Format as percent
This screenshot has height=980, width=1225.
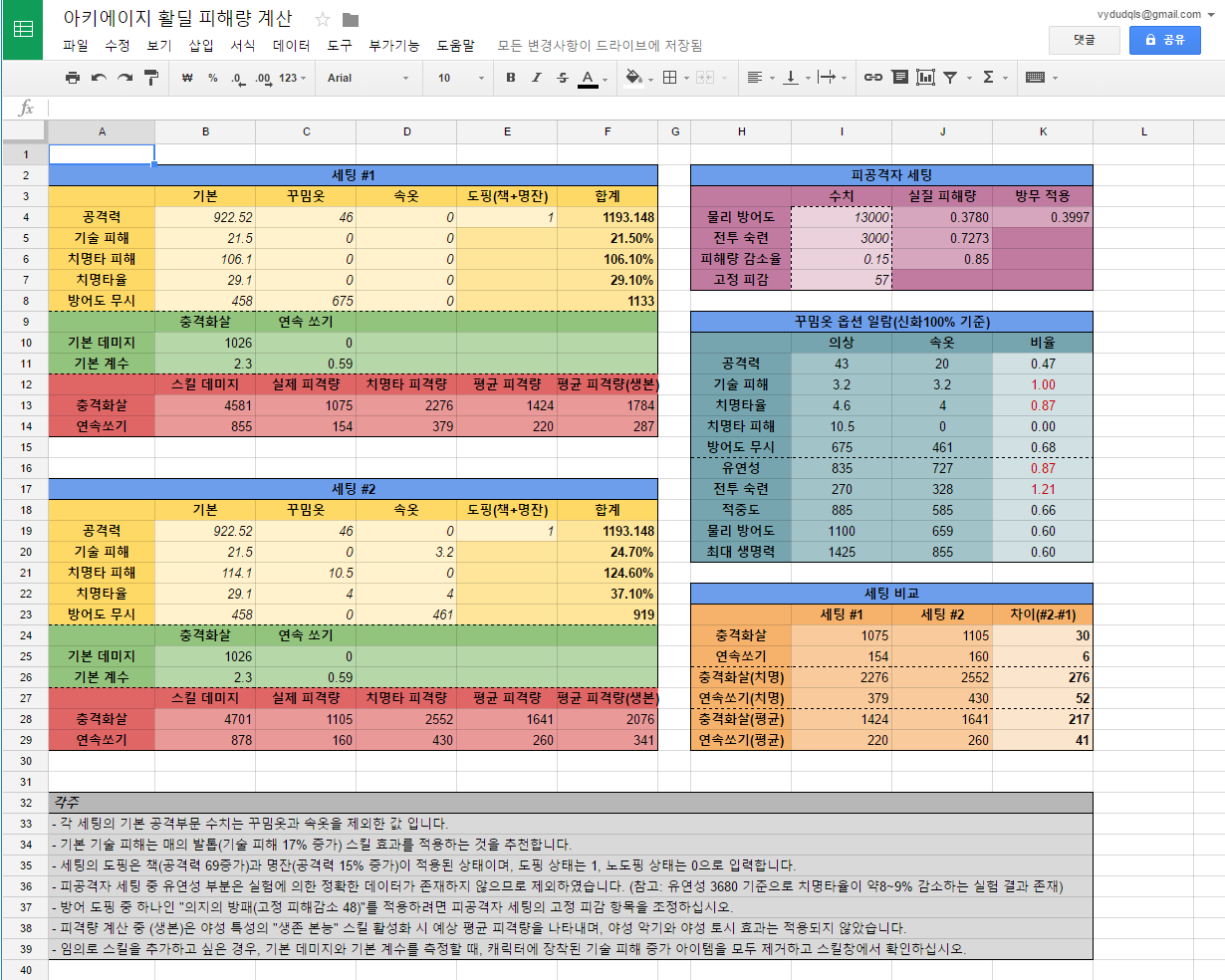[x=212, y=78]
